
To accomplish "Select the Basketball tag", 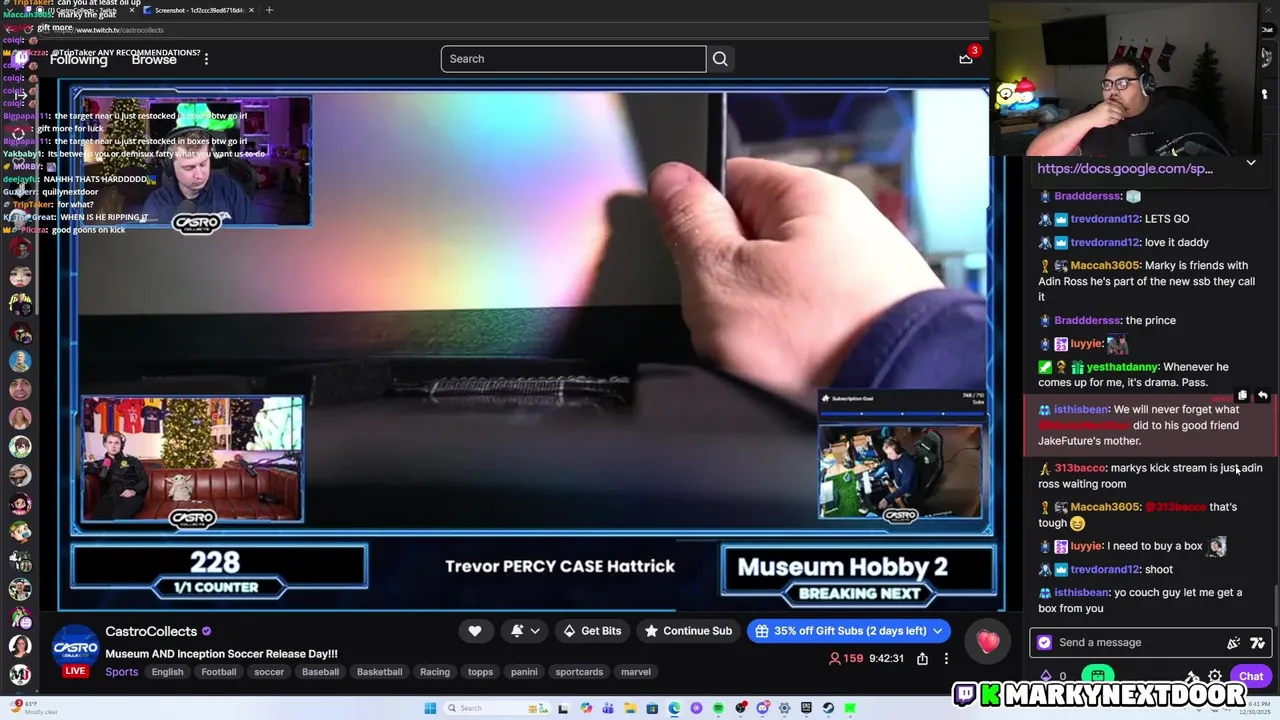I will click(380, 672).
